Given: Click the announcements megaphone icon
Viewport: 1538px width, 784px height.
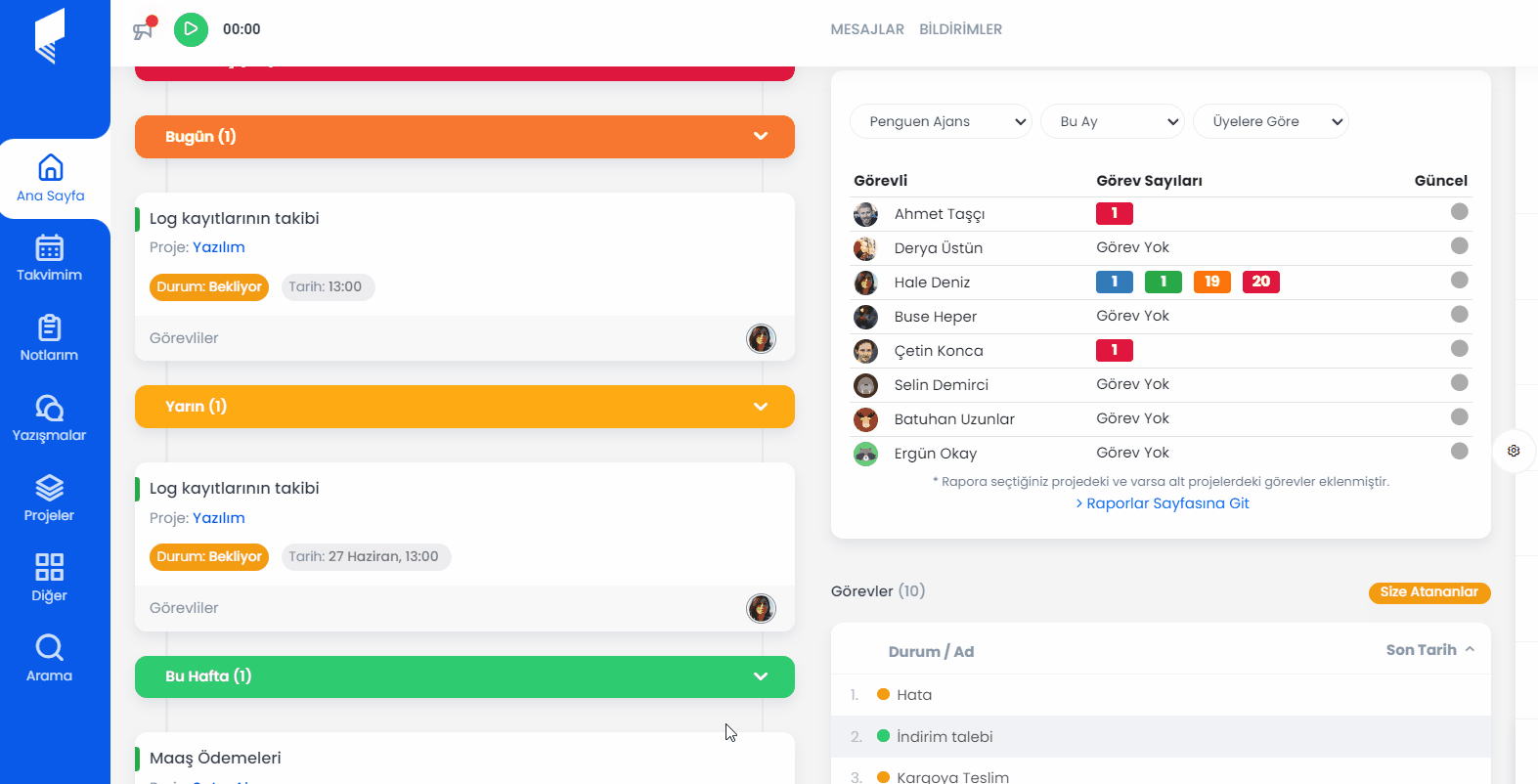Looking at the screenshot, I should (x=144, y=29).
